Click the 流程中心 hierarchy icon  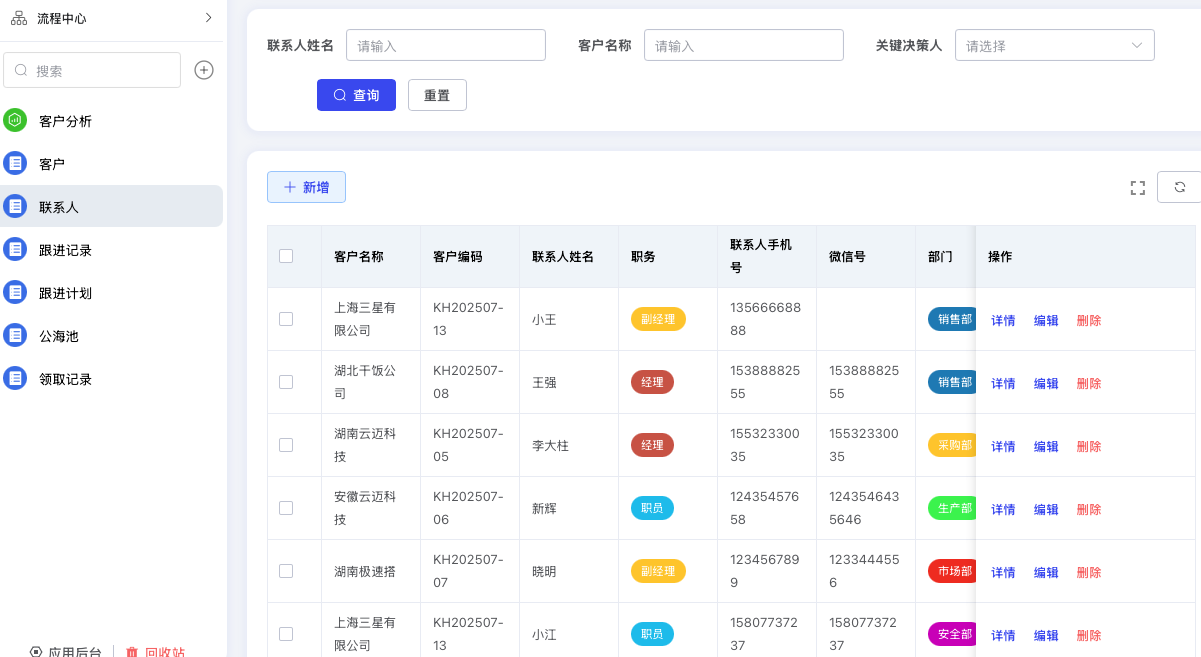click(x=19, y=18)
